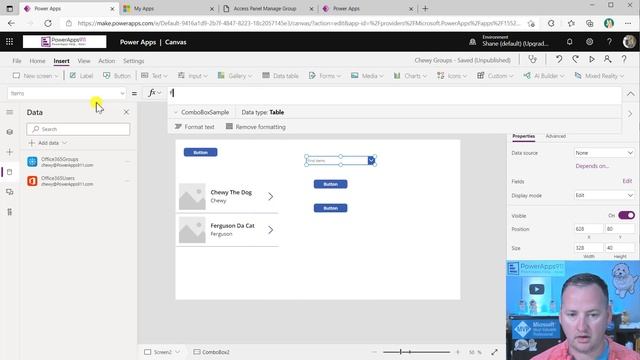Viewport: 640px width, 360px height.
Task: Open the Insert plus icon in rail
Action: [x=9, y=152]
